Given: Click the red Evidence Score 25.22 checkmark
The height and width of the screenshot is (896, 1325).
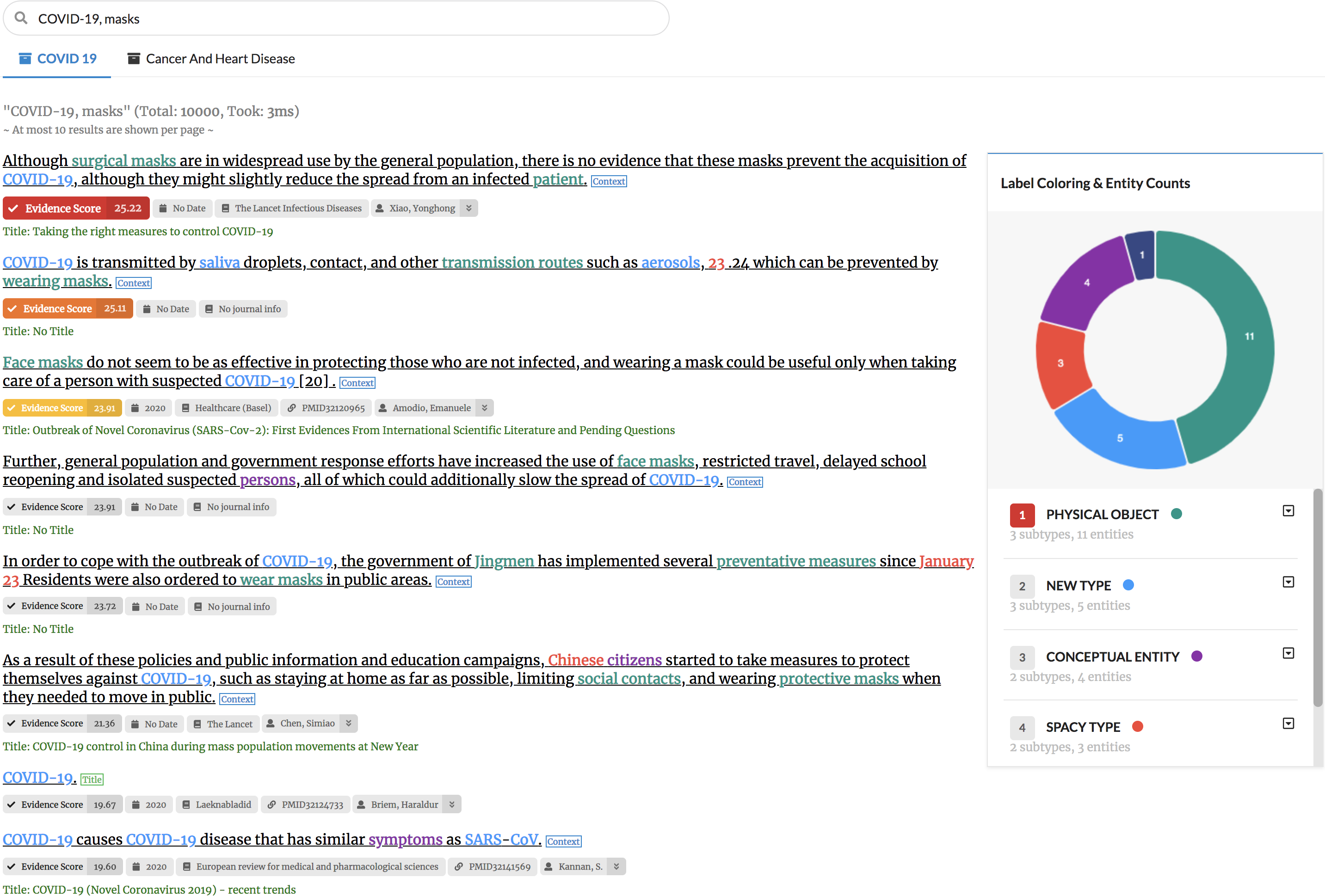Looking at the screenshot, I should [x=13, y=209].
